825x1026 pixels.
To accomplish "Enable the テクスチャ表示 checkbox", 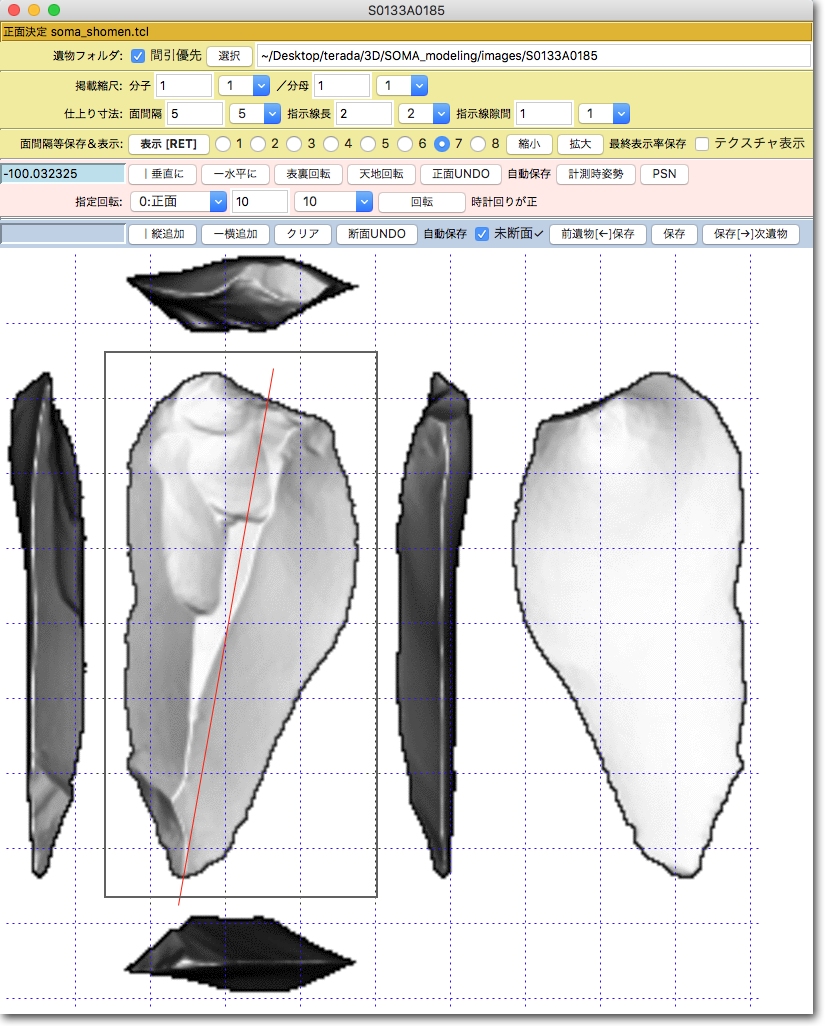I will (x=703, y=143).
